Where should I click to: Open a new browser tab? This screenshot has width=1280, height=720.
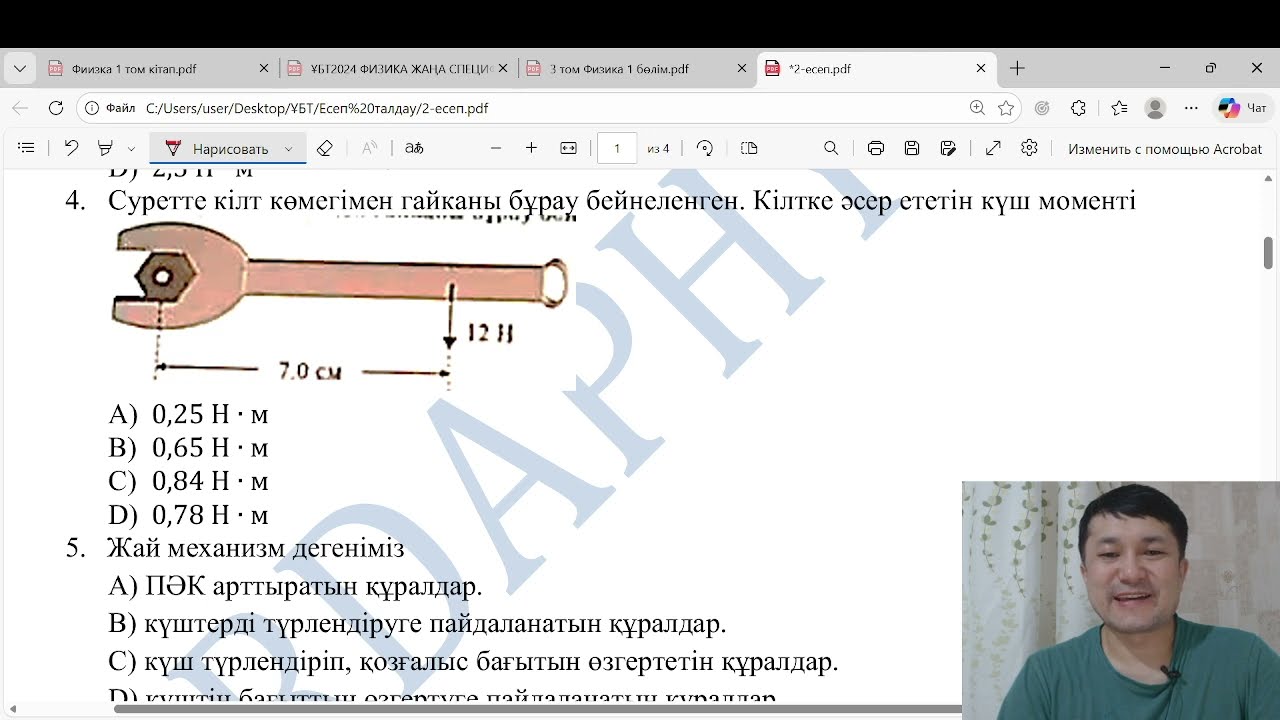[1017, 68]
